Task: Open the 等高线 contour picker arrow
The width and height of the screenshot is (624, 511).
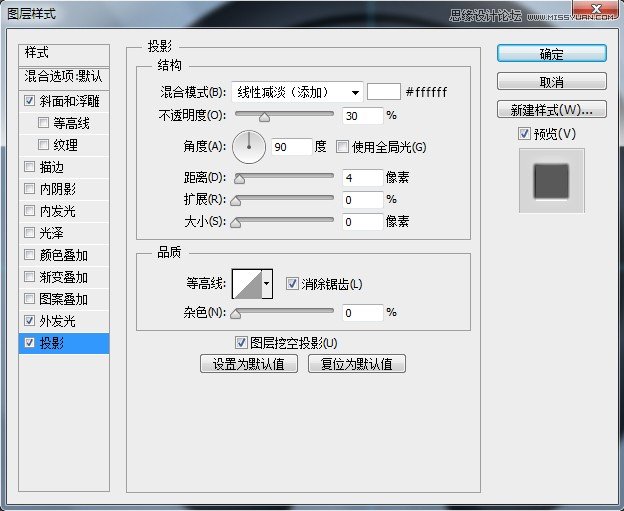Action: coord(267,284)
